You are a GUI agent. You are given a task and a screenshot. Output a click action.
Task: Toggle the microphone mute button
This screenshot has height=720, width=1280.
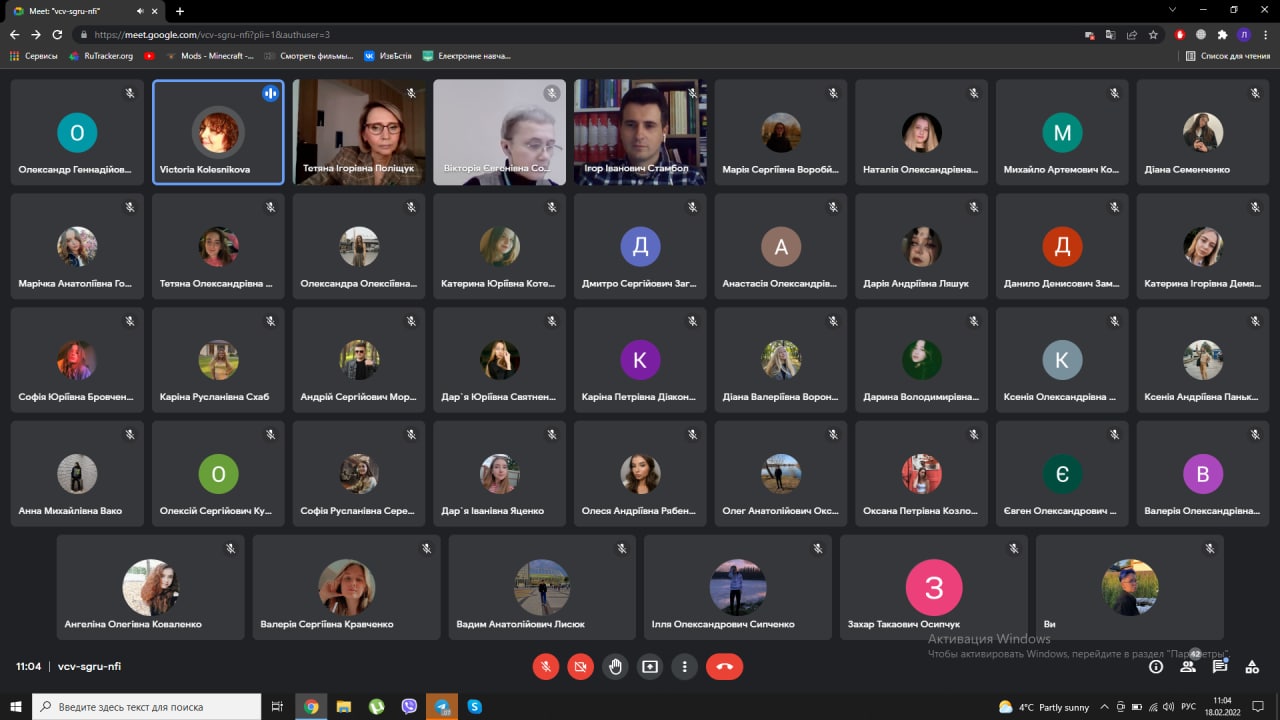546,666
